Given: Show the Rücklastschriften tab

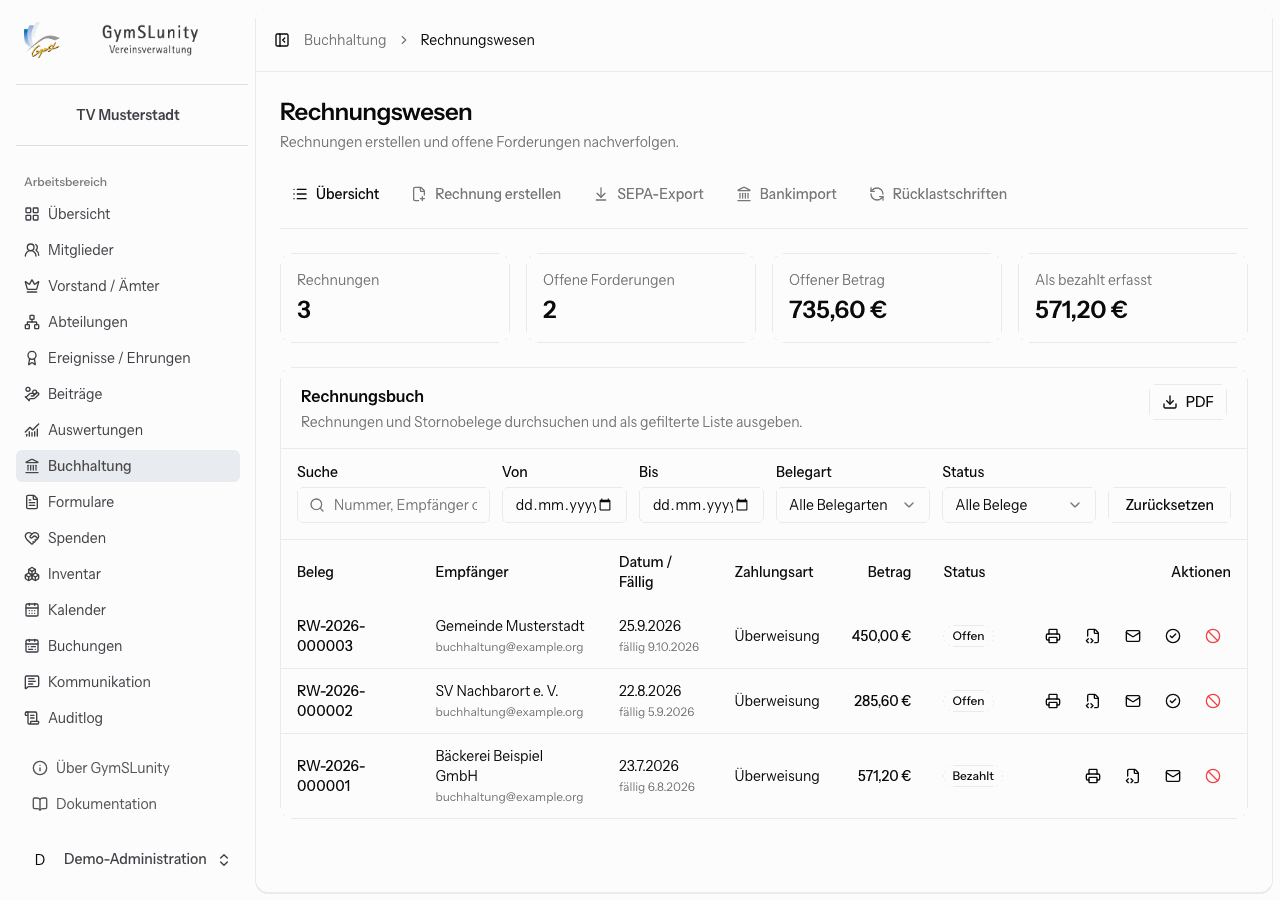Looking at the screenshot, I should 939,194.
